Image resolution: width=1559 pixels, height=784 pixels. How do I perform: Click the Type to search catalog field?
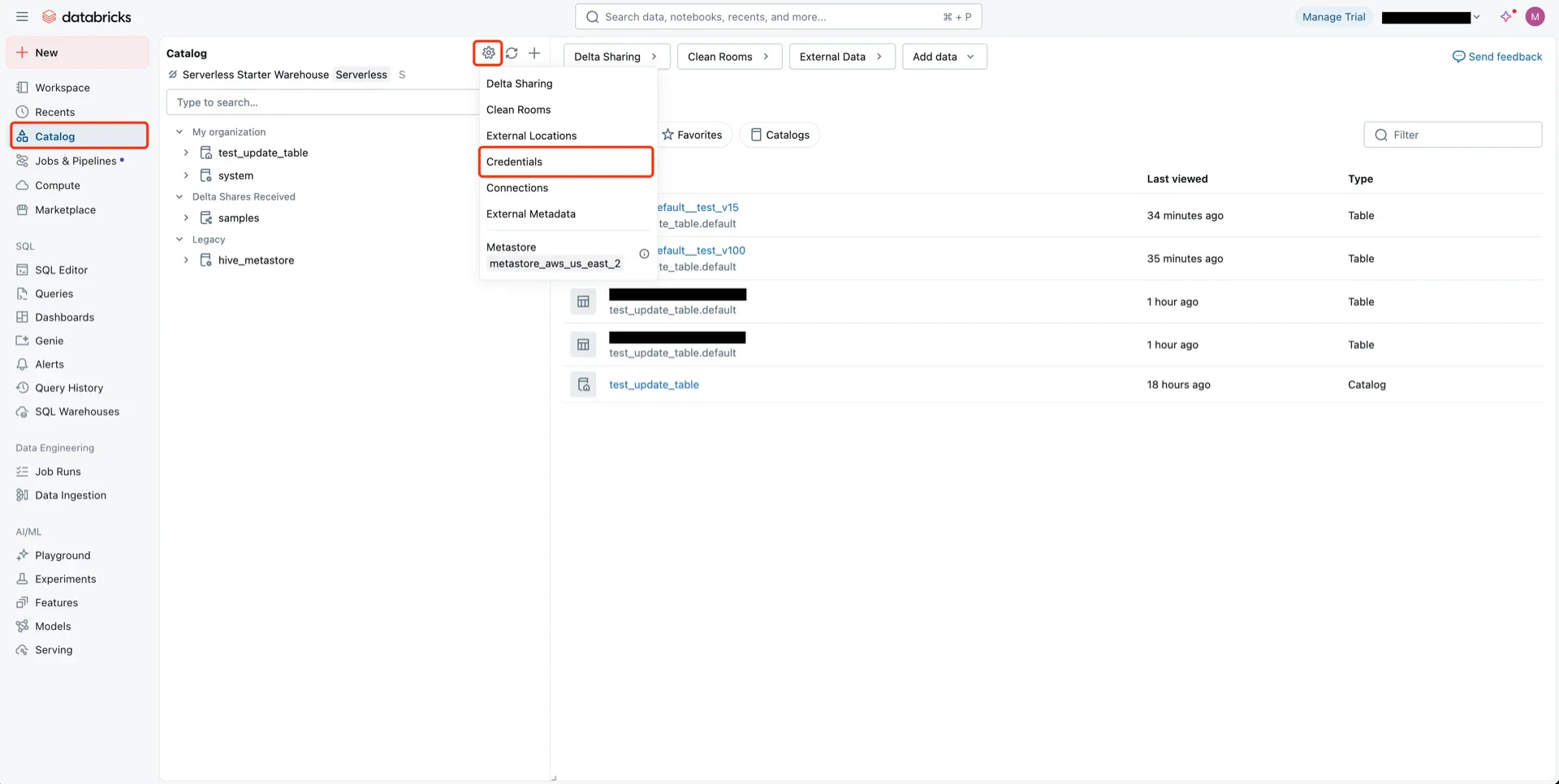(323, 102)
